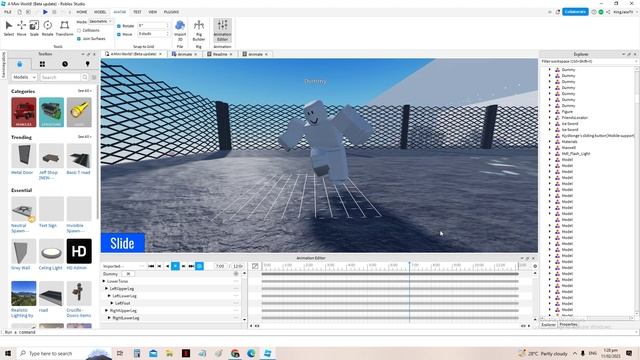Click the New file icon beside FILE

point(19,12)
